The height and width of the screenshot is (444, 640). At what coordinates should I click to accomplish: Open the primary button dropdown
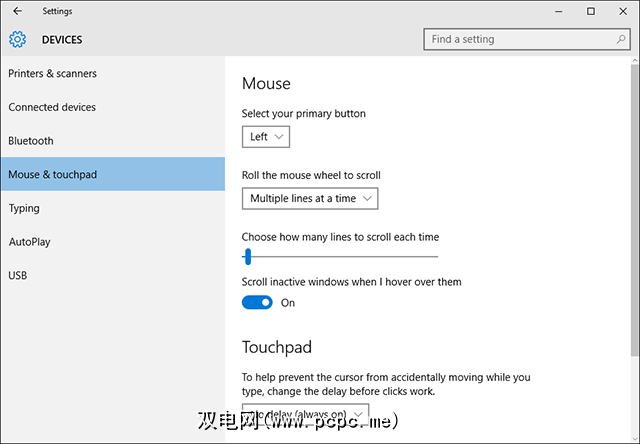click(x=266, y=137)
